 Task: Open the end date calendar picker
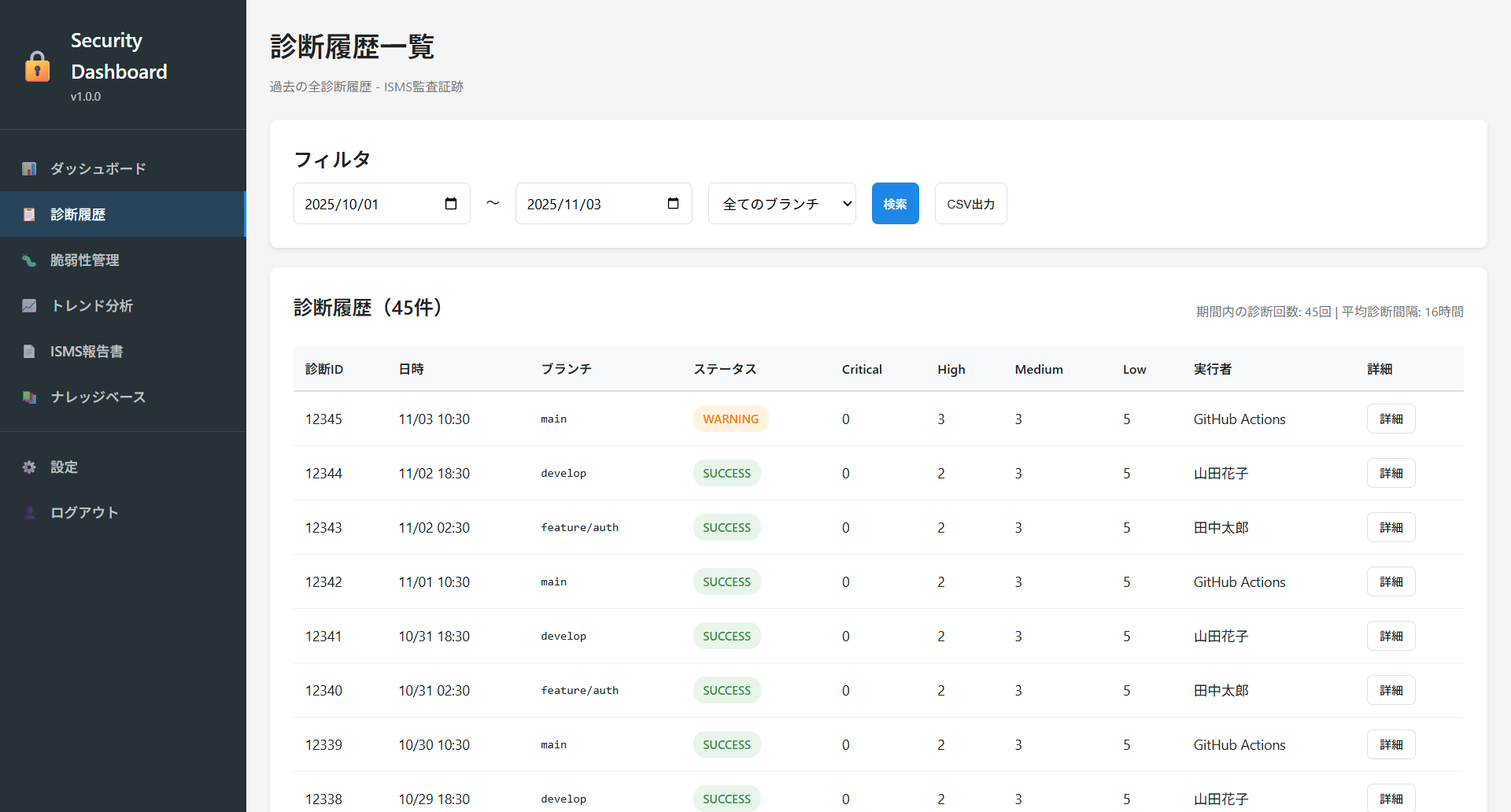pyautogui.click(x=673, y=204)
